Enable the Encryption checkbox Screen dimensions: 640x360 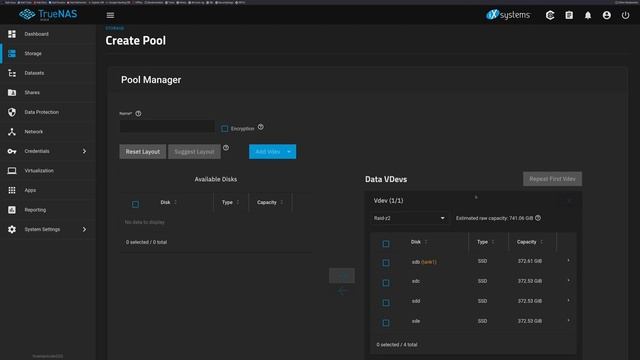click(x=224, y=129)
